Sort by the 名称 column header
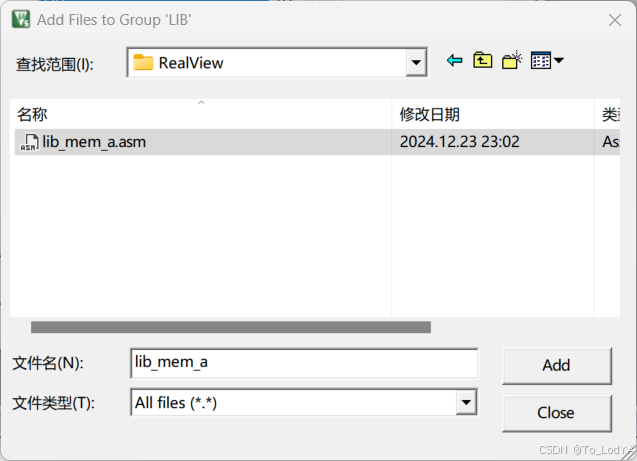 [x=201, y=114]
